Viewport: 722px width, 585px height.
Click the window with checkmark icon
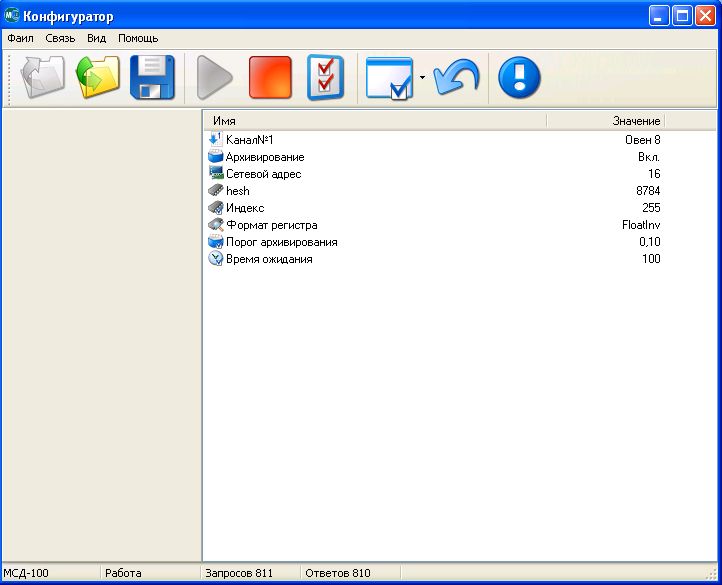point(389,77)
